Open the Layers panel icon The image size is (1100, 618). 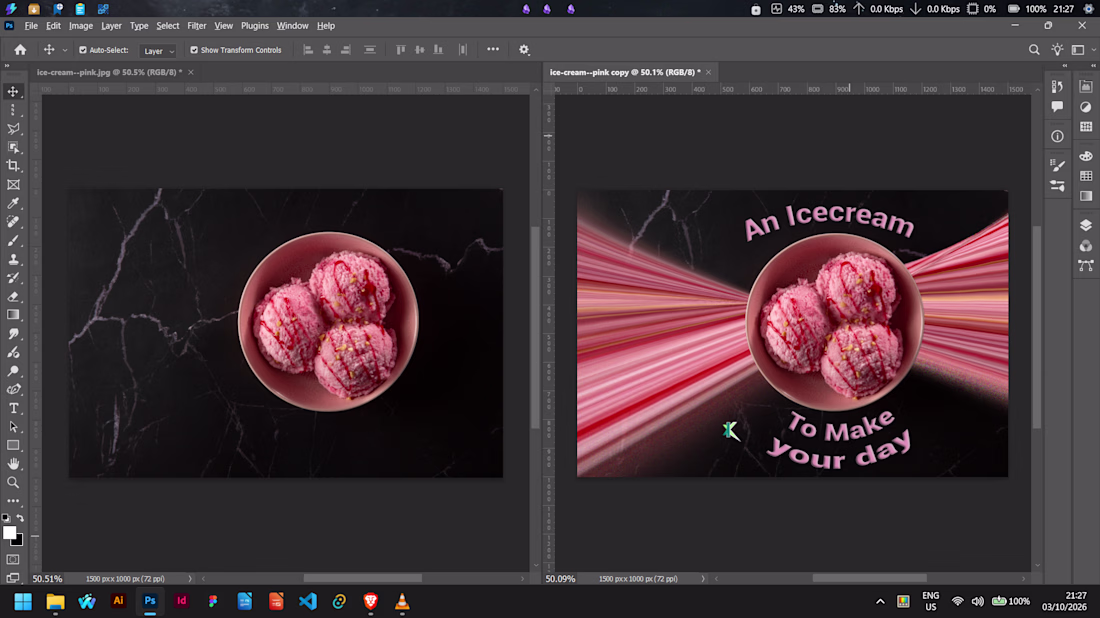(x=1086, y=225)
